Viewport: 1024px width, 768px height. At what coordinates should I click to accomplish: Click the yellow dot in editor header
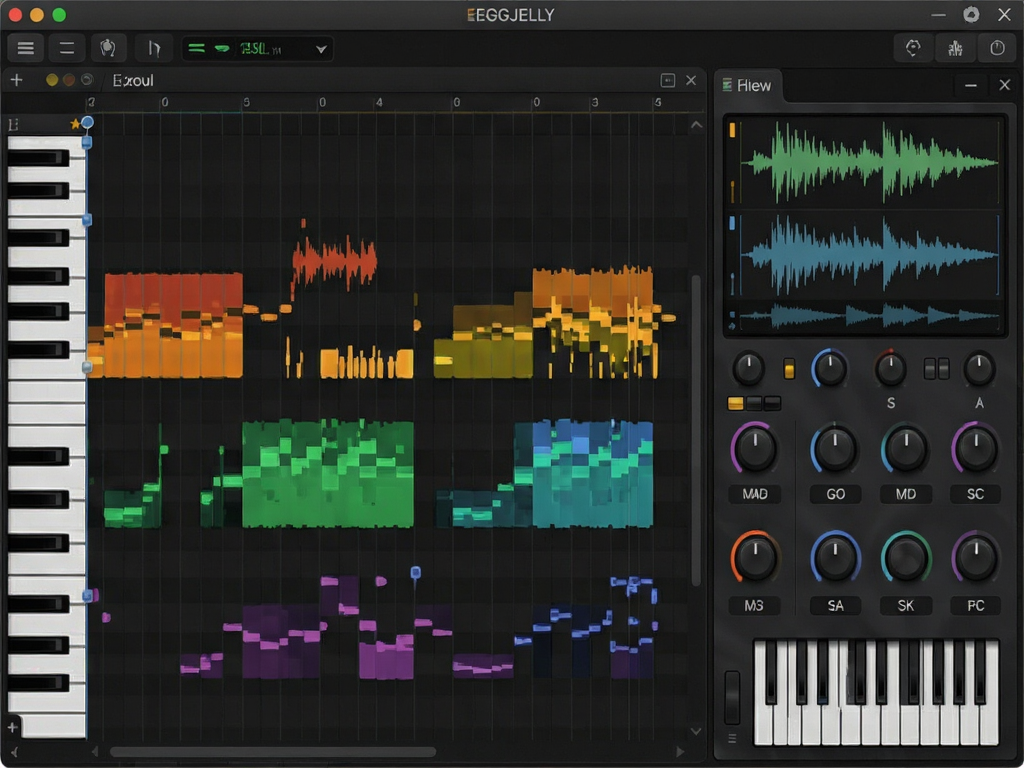pos(52,80)
